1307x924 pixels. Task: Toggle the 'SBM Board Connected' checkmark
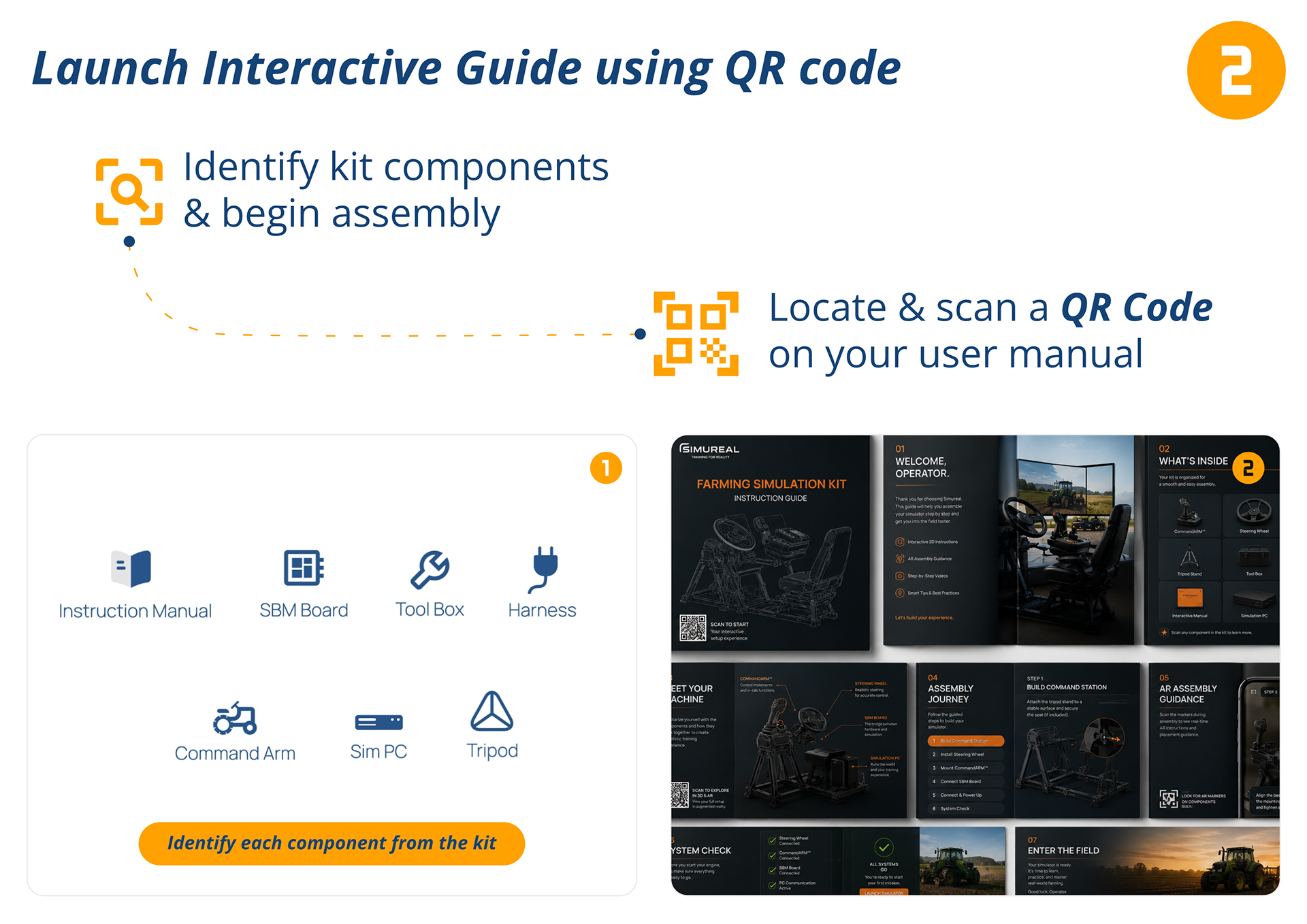point(772,871)
